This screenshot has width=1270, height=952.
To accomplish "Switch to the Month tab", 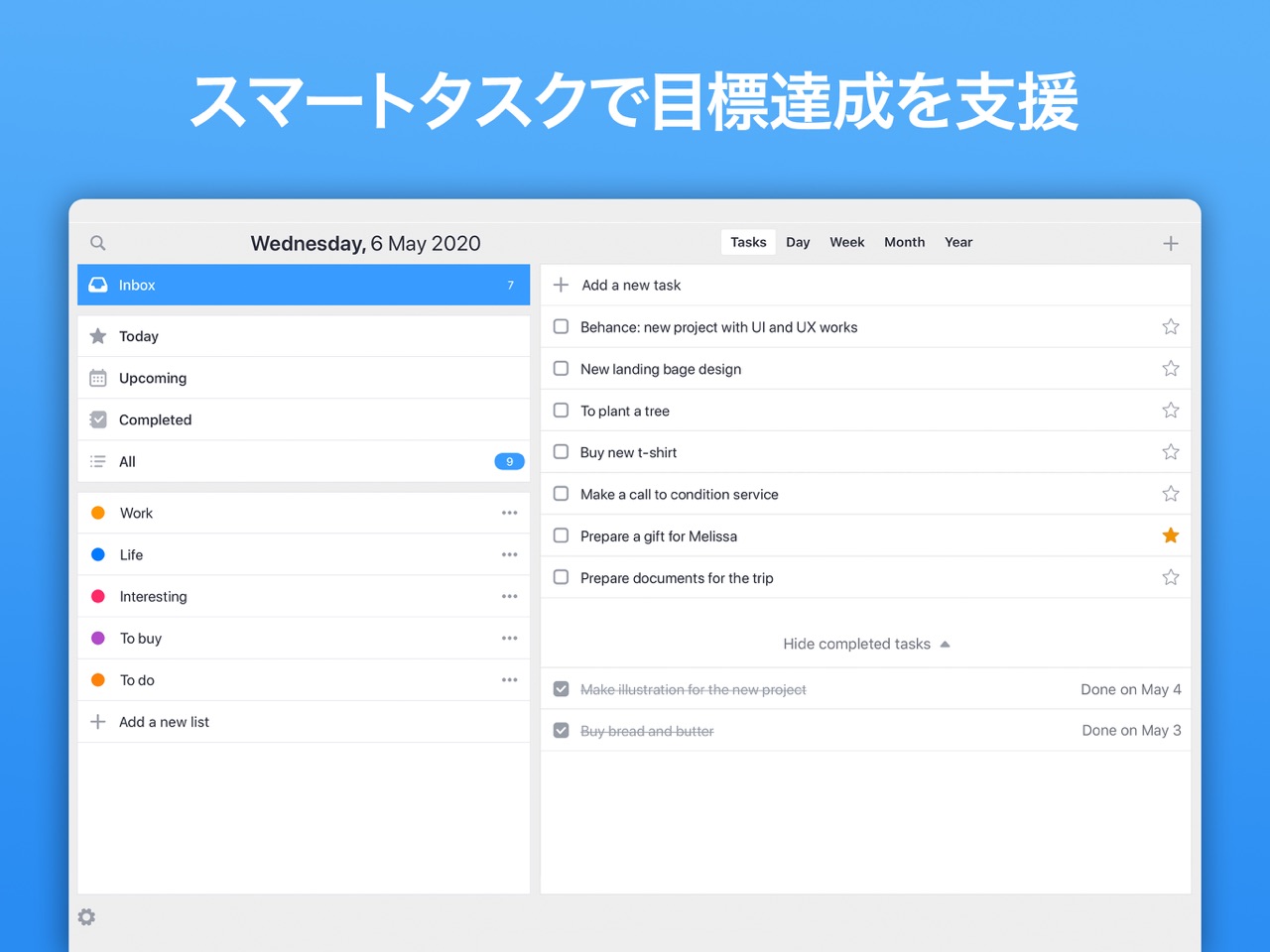I will pyautogui.click(x=904, y=242).
